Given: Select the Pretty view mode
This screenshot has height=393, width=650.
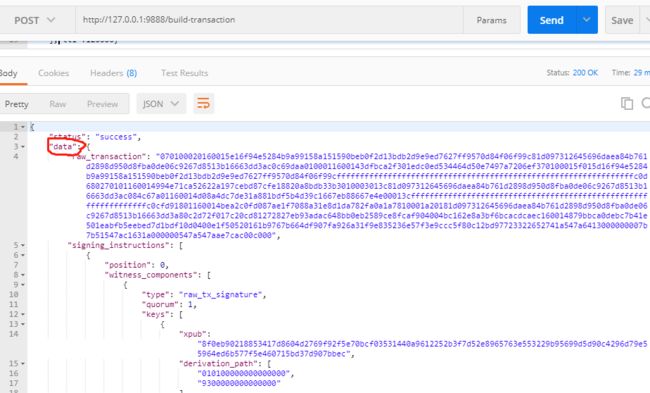Looking at the screenshot, I should pos(17,104).
